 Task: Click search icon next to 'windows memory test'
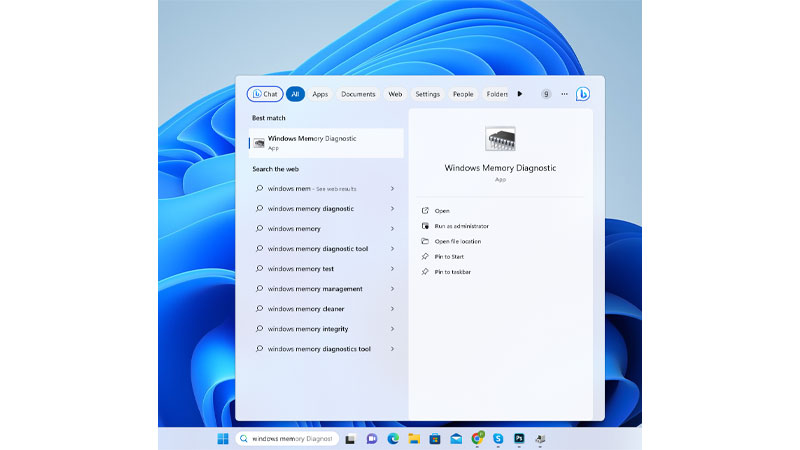tap(259, 268)
